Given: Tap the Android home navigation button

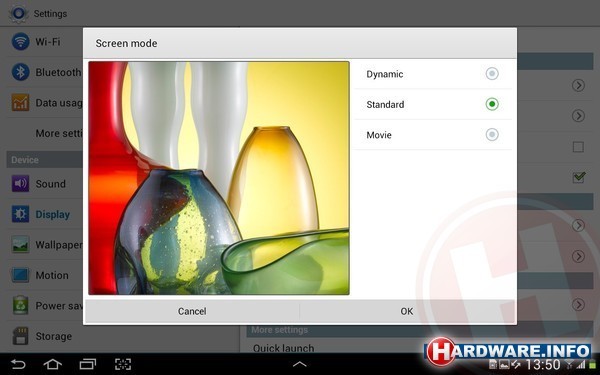Looking at the screenshot, I should click(x=52, y=364).
